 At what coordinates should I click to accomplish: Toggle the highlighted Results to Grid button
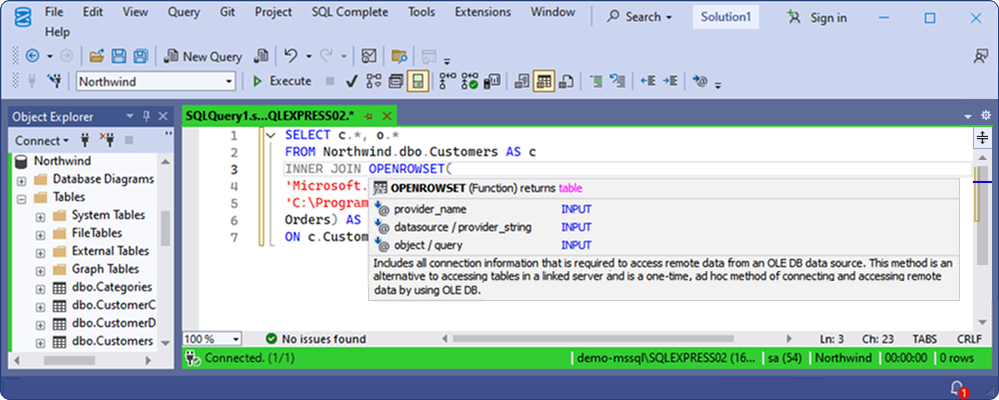point(543,81)
